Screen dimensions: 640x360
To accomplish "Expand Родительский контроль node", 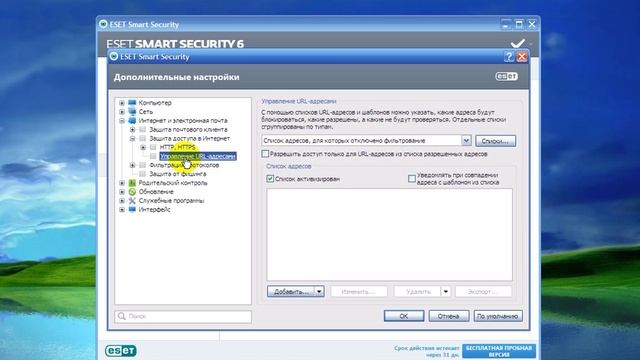I will coord(122,183).
